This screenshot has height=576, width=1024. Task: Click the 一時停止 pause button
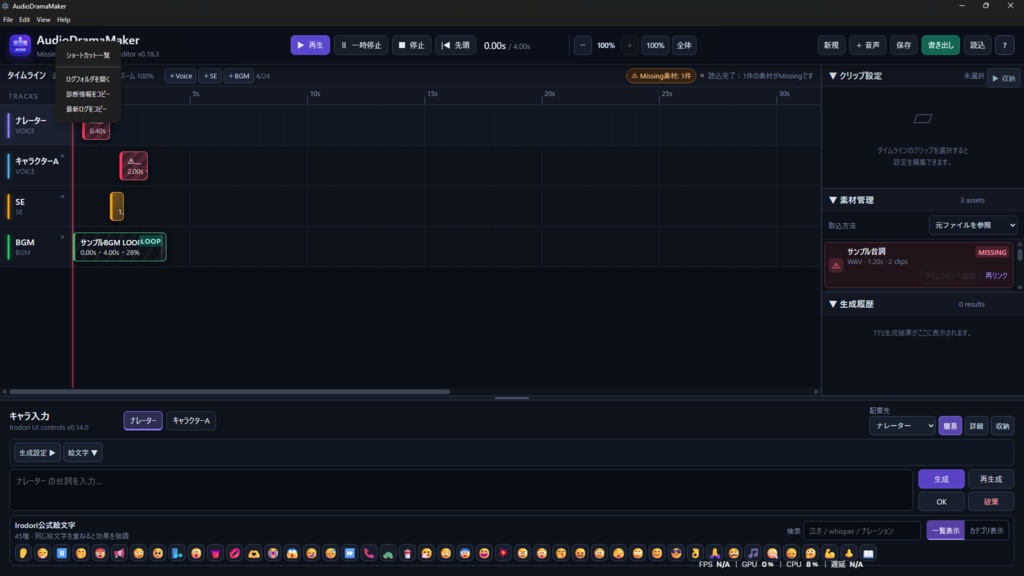tap(361, 45)
